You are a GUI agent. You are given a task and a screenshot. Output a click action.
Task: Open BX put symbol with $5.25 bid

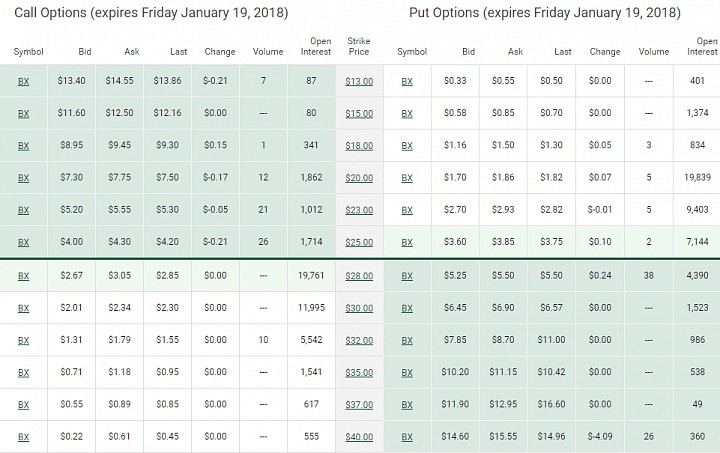tap(407, 276)
